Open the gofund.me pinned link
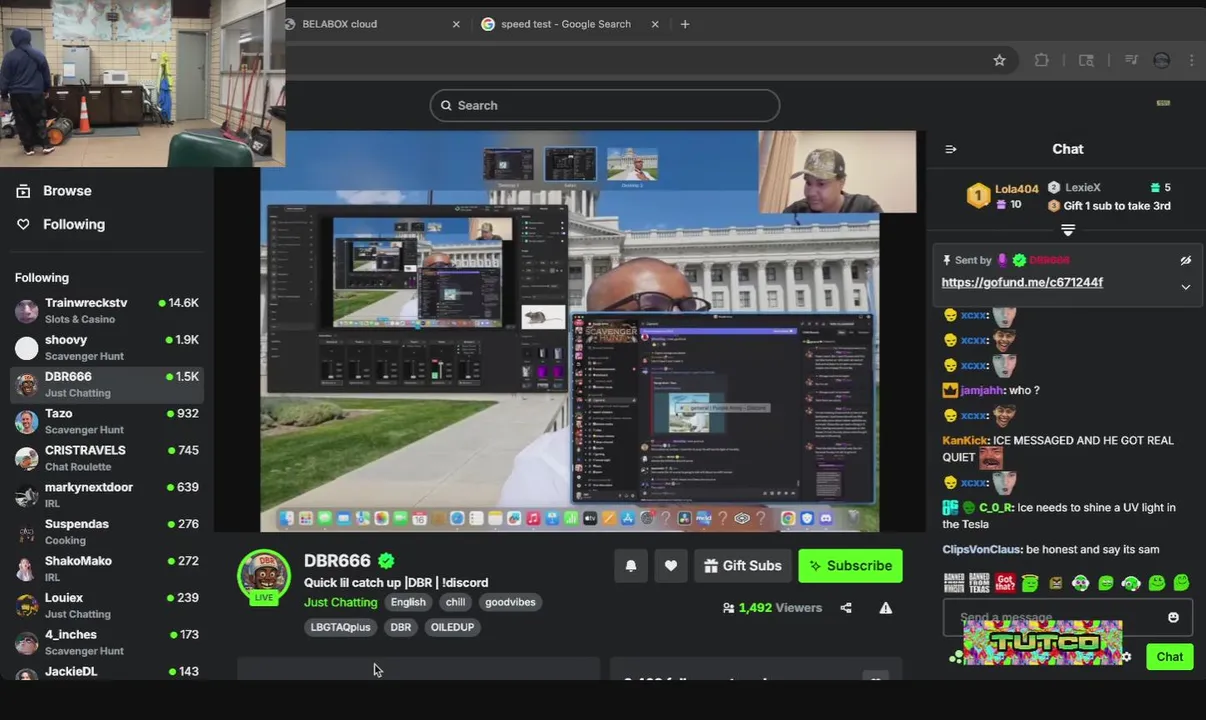This screenshot has height=720, width=1206. [x=1022, y=283]
